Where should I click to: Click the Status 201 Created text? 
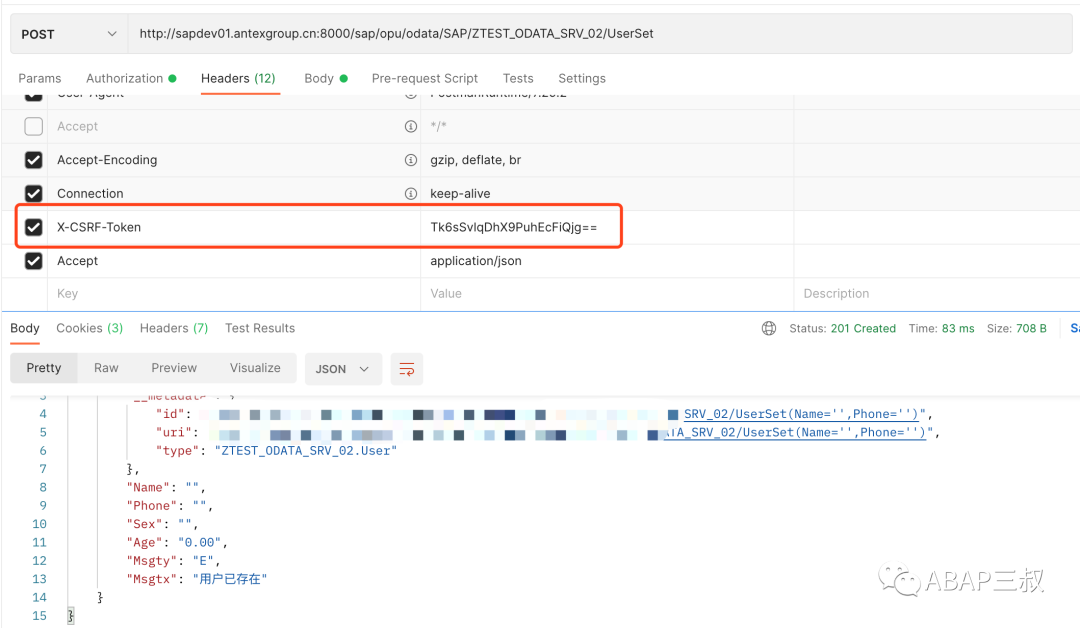(x=842, y=328)
